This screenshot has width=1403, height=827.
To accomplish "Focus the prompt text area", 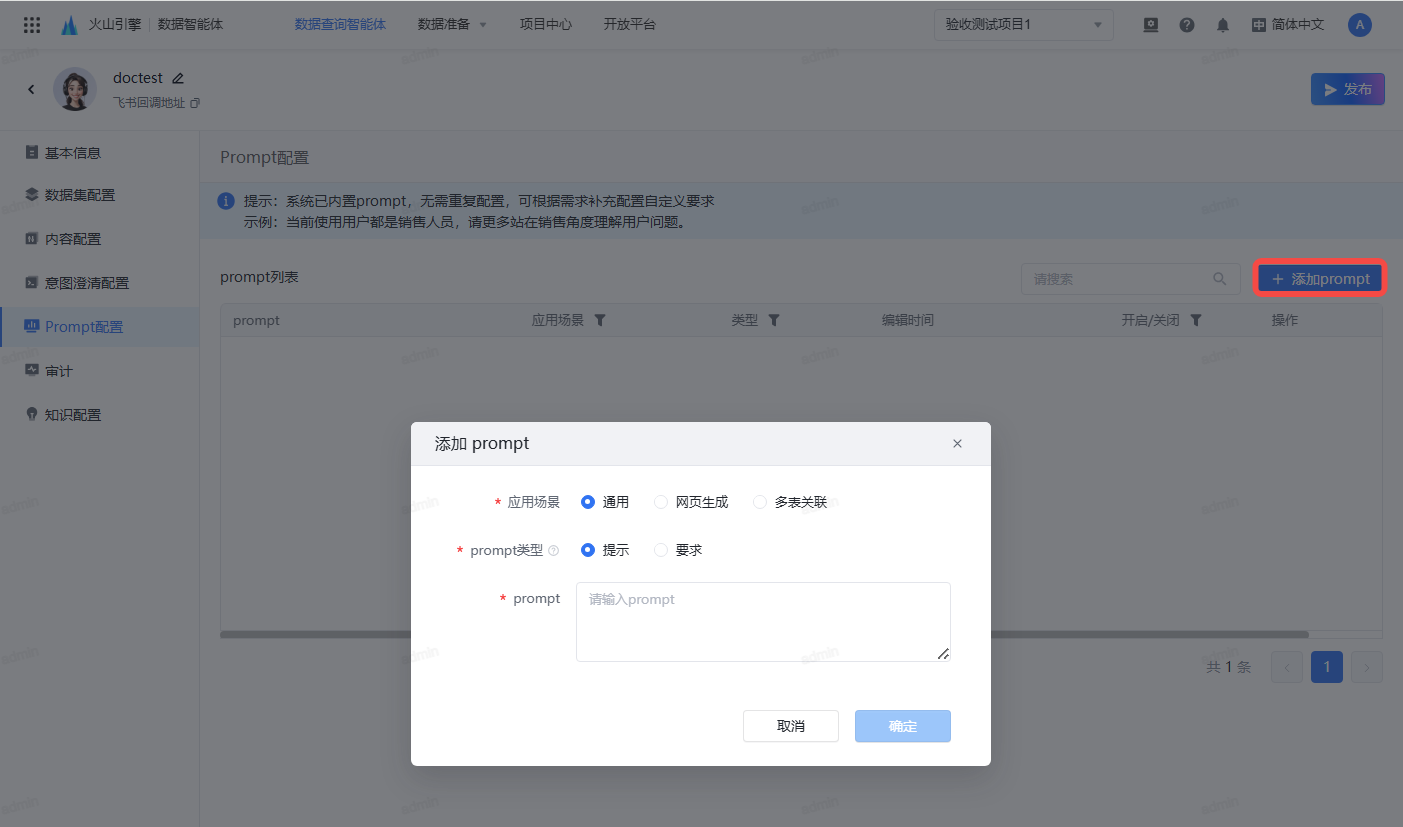I will point(763,622).
